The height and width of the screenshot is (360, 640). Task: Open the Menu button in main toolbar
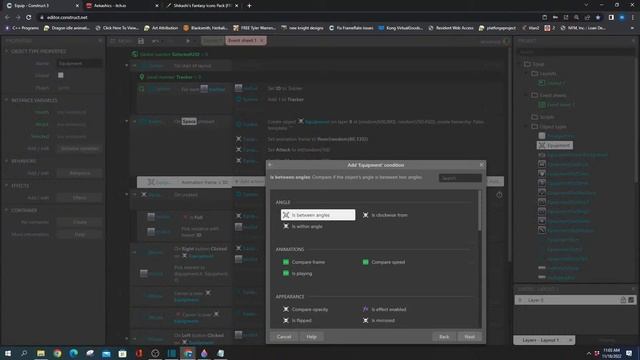(x=121, y=41)
